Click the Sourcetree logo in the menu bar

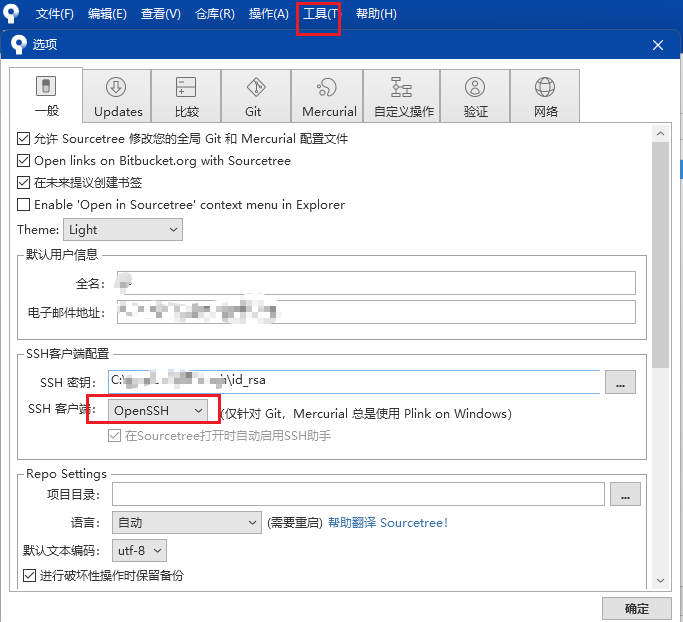coord(11,13)
